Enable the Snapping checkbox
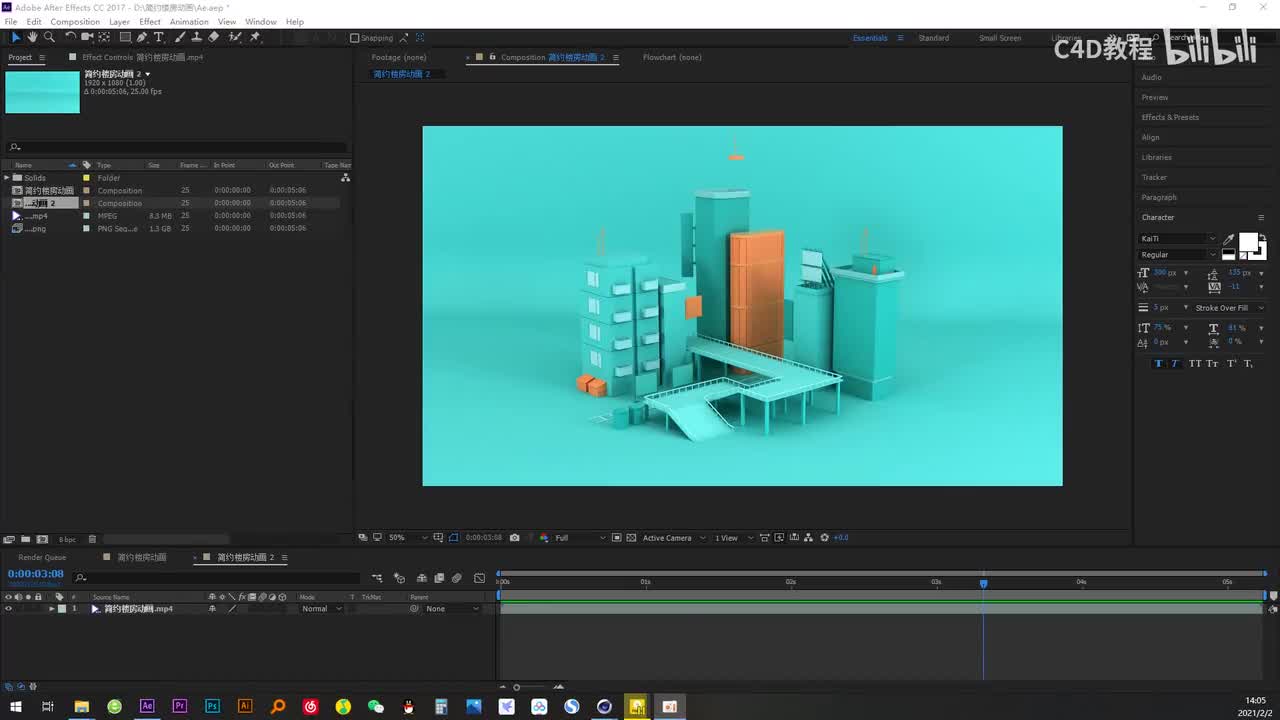This screenshot has width=1280, height=720. click(355, 38)
